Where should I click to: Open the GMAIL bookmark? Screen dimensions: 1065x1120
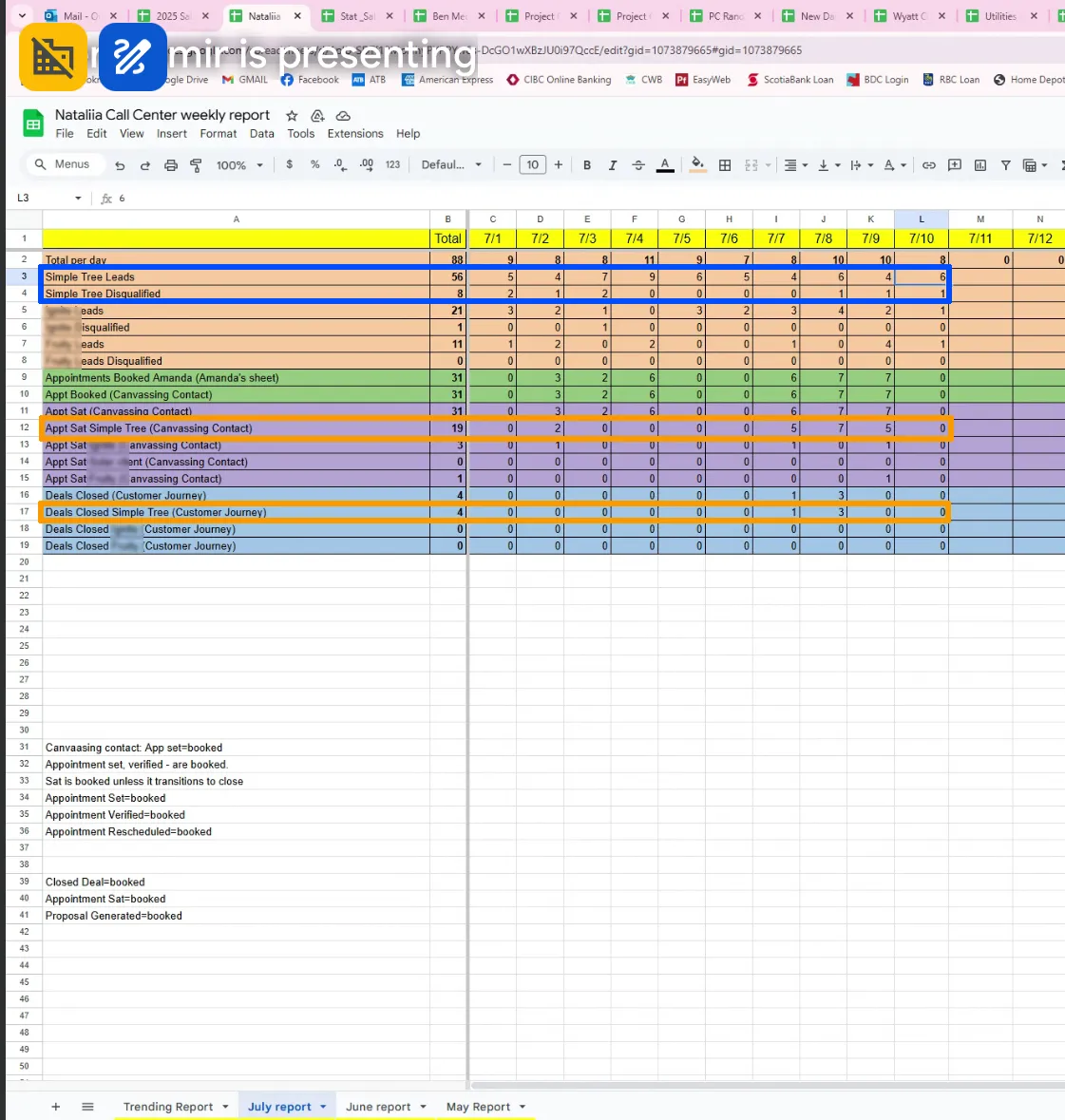click(x=245, y=79)
